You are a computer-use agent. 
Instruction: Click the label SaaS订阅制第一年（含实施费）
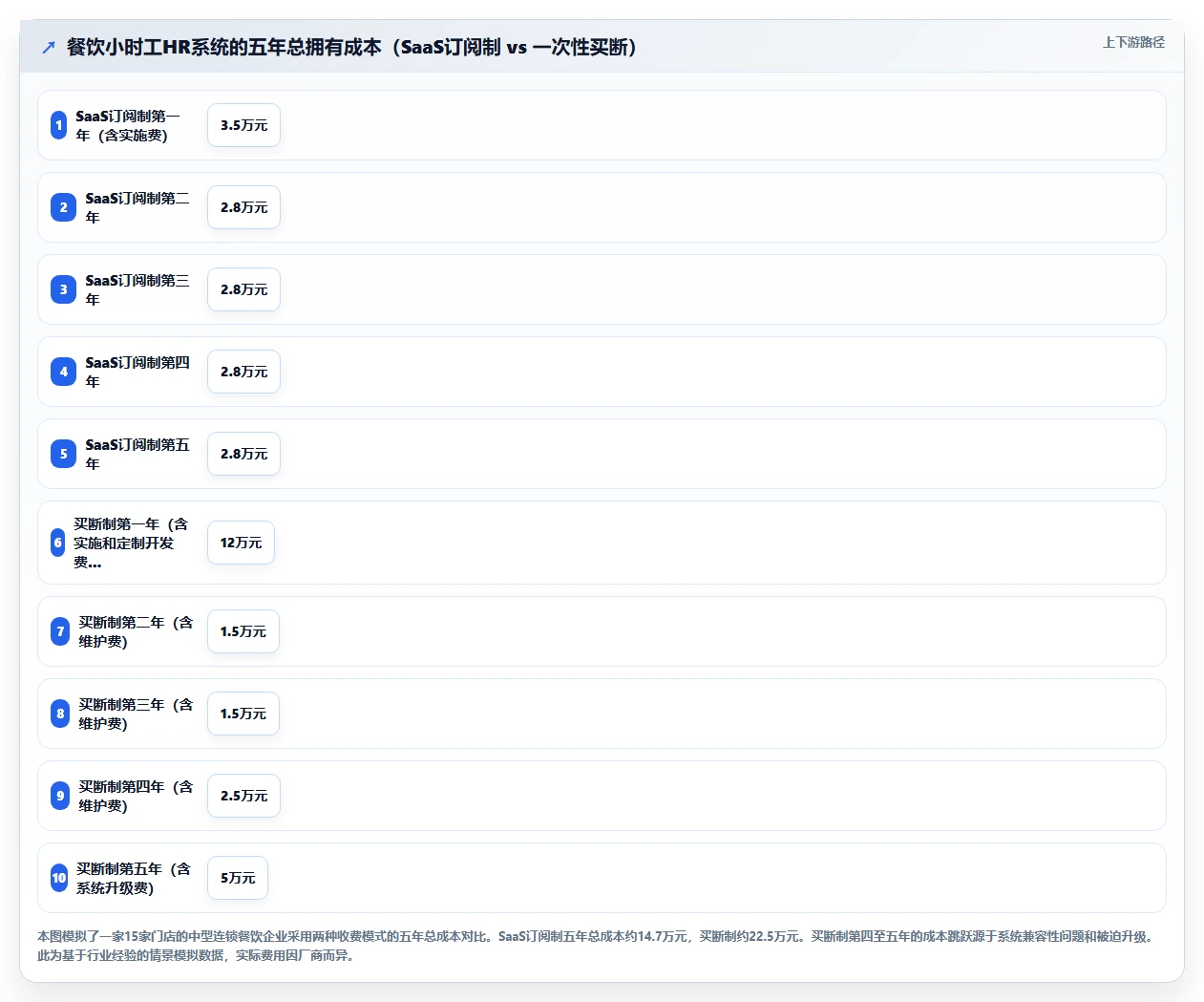tap(128, 125)
